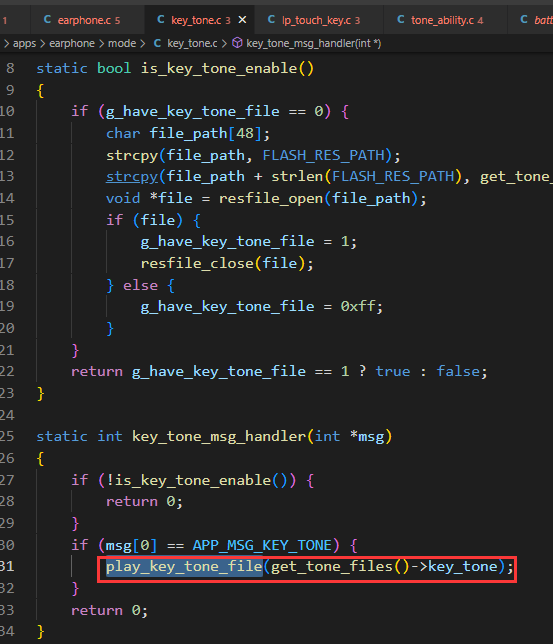The image size is (553, 644).
Task: Click the C file icon on earphone.c tab
Action: pos(48,20)
